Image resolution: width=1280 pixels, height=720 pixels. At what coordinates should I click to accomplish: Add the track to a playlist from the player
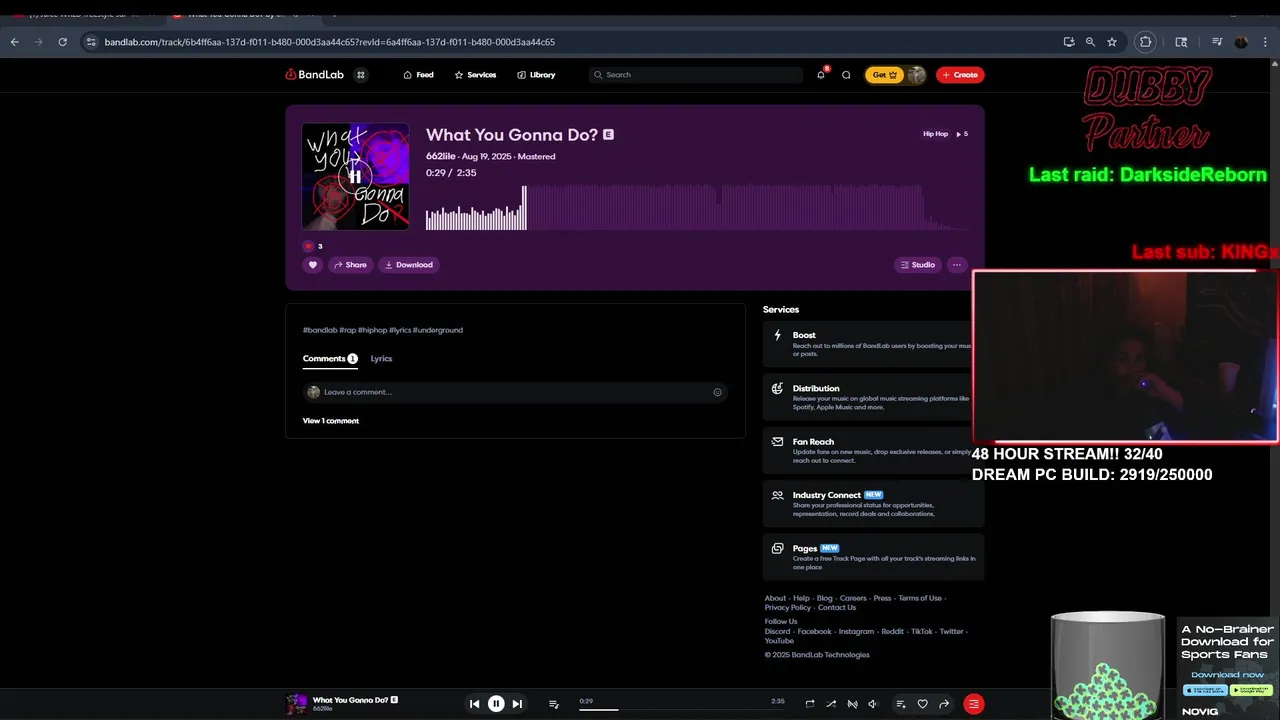point(901,704)
